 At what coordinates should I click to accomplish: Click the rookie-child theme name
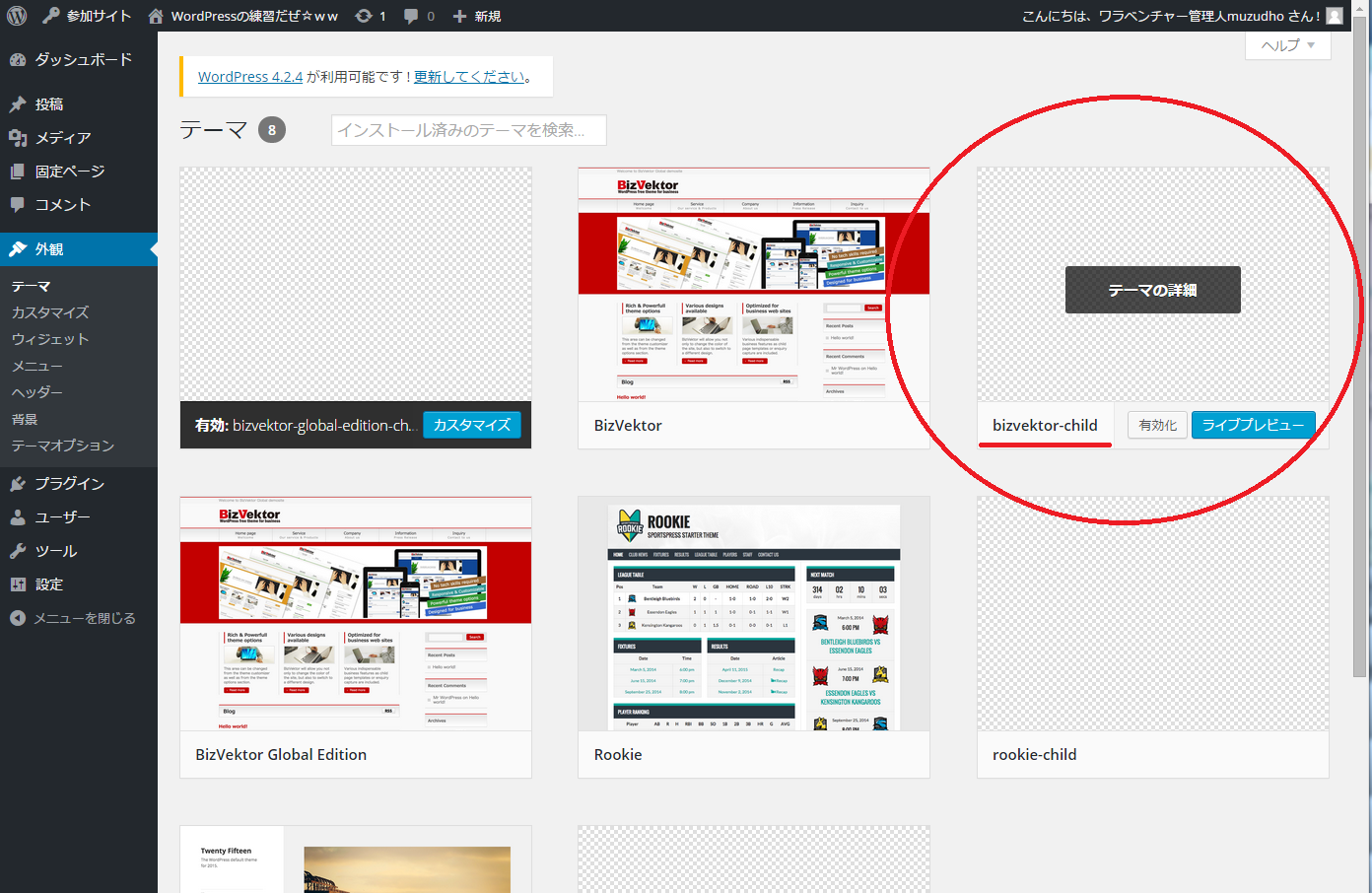[x=1035, y=754]
